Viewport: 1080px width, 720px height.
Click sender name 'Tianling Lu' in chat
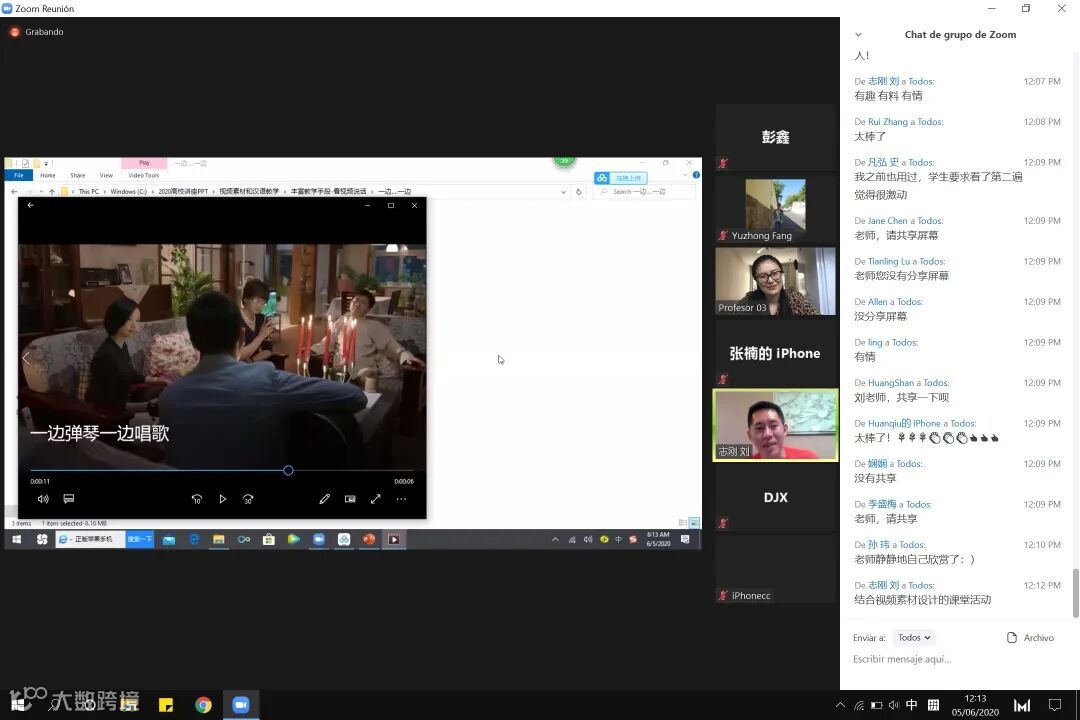point(889,261)
